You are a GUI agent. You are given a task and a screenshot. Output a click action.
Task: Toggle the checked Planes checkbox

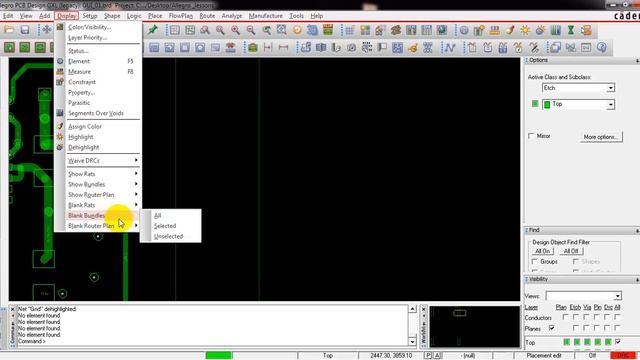coord(552,328)
